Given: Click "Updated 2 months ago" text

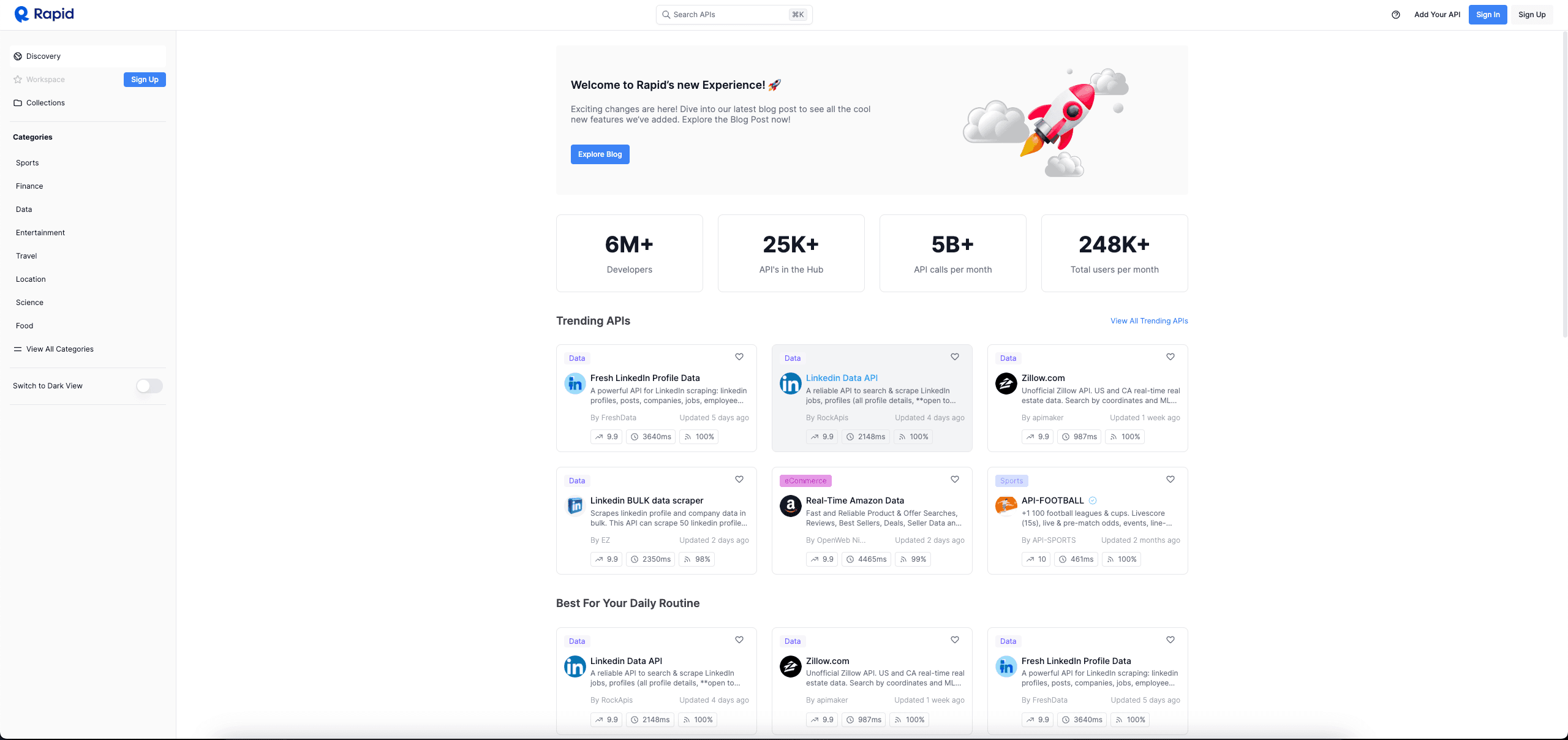Looking at the screenshot, I should pyautogui.click(x=1140, y=540).
